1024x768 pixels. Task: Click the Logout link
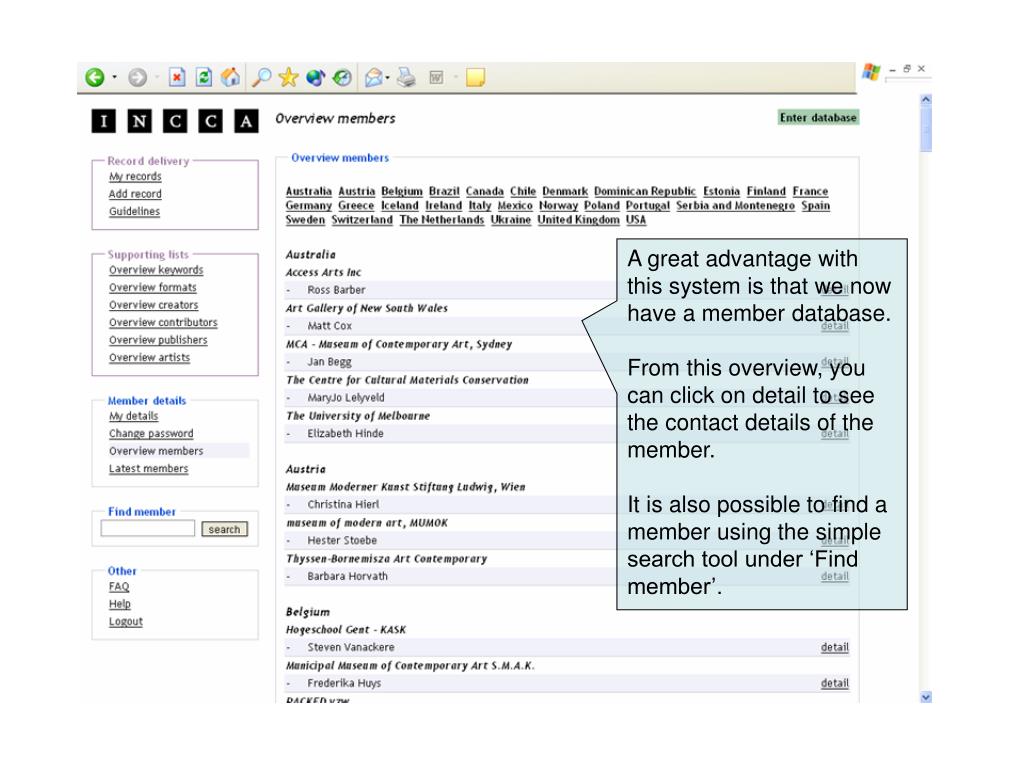click(x=126, y=622)
